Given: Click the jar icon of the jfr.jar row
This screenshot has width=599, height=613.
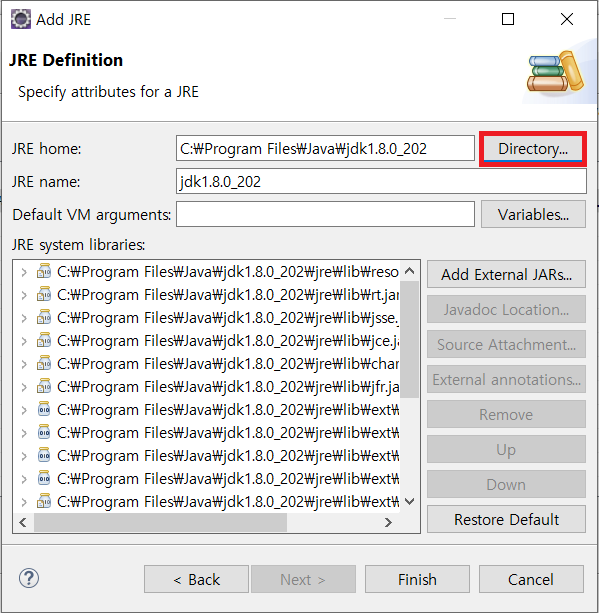Looking at the screenshot, I should 44,386.
